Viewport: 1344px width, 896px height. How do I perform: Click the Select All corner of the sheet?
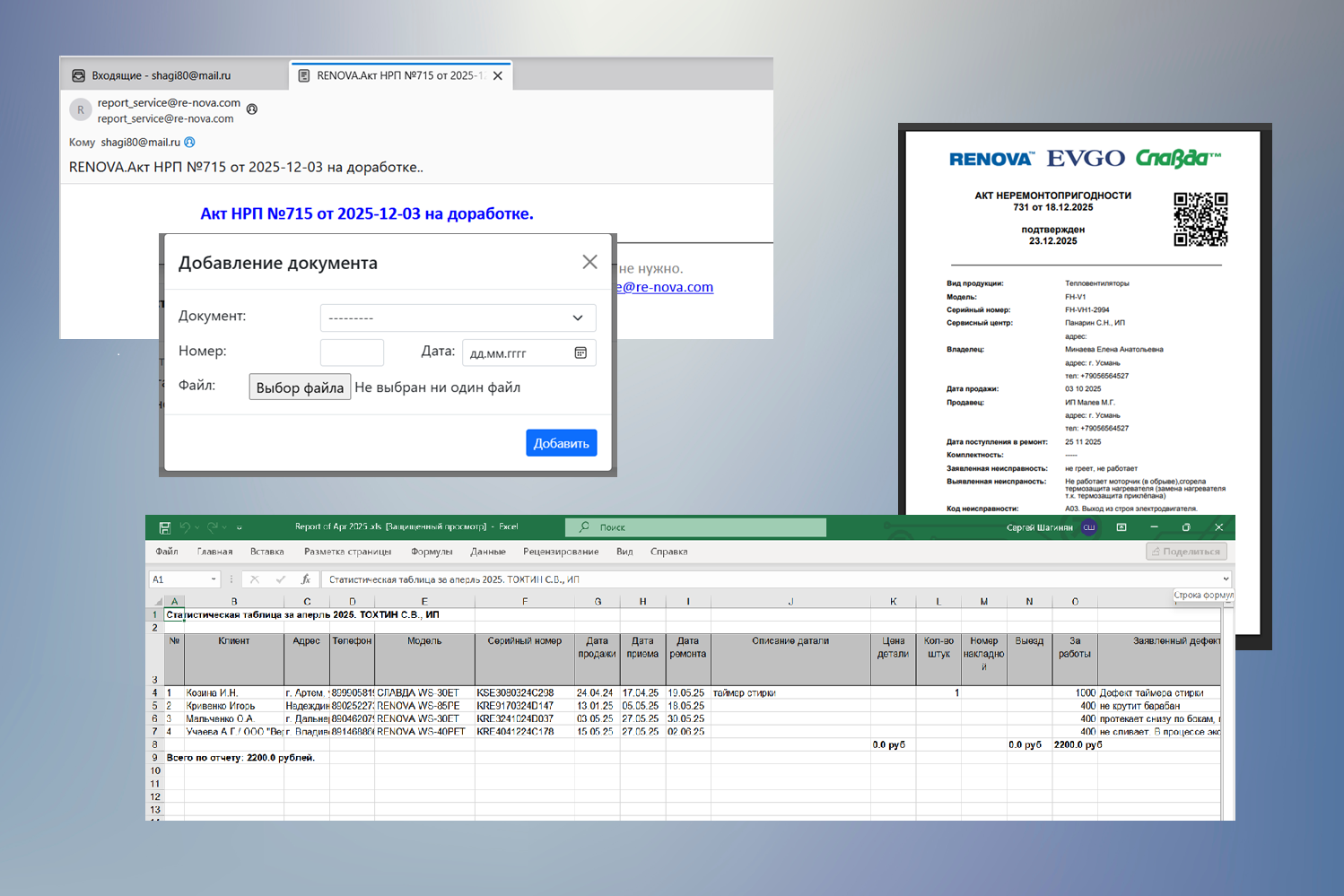pyautogui.click(x=156, y=602)
